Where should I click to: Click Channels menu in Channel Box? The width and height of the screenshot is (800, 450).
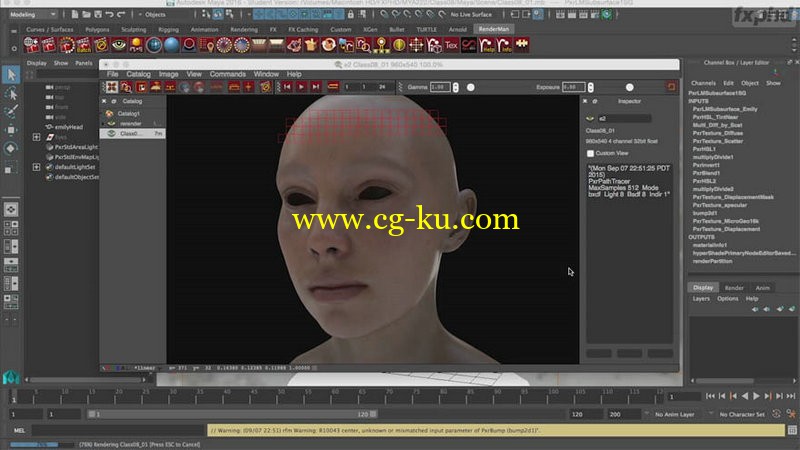click(703, 83)
